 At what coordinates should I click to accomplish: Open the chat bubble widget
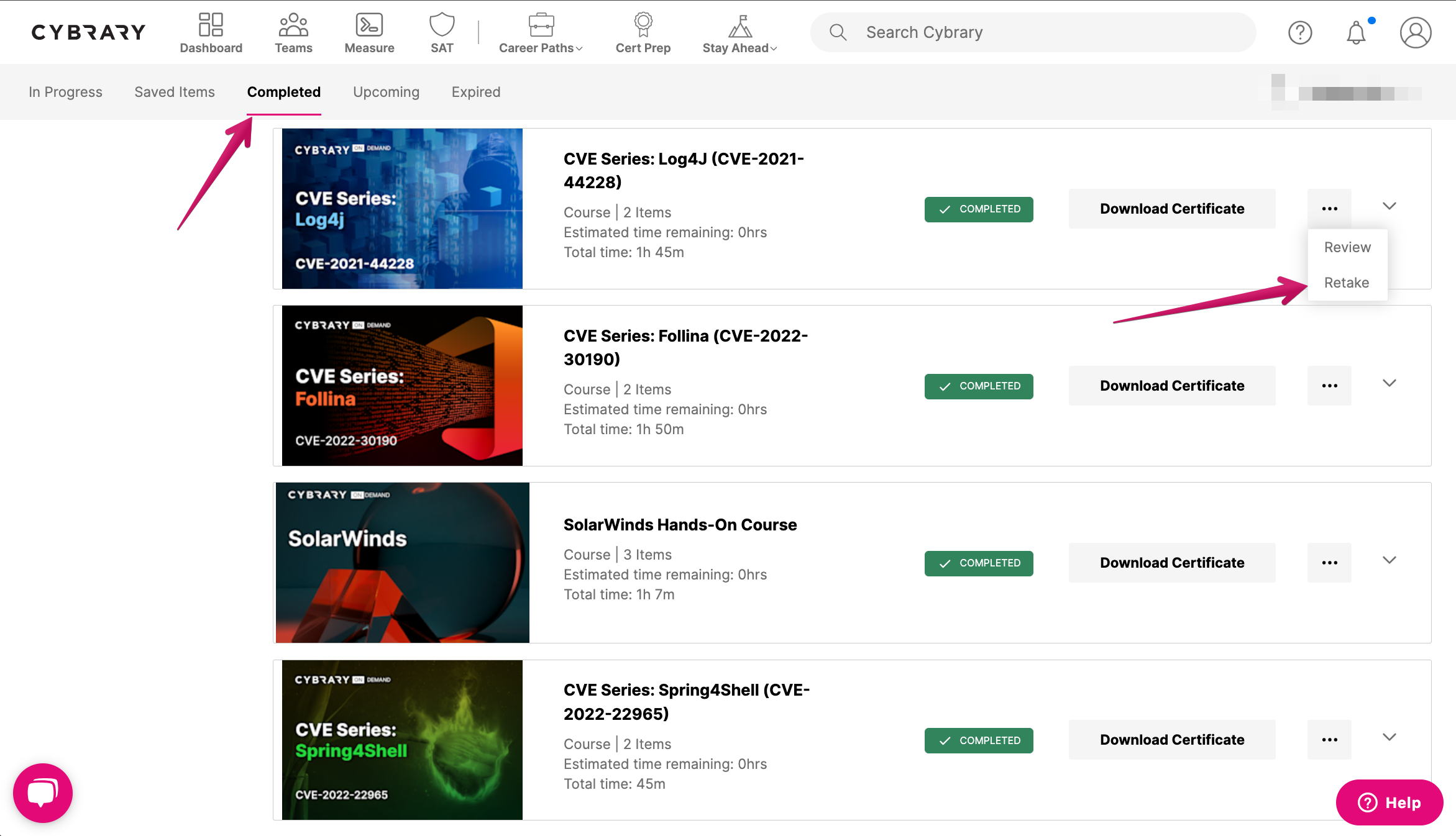43,793
